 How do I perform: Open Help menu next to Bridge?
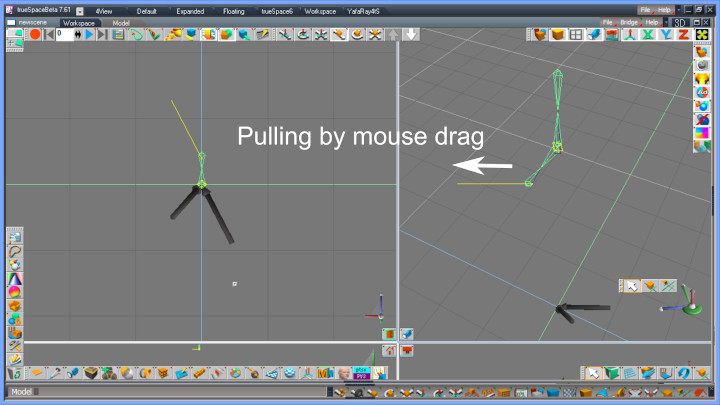coord(652,22)
